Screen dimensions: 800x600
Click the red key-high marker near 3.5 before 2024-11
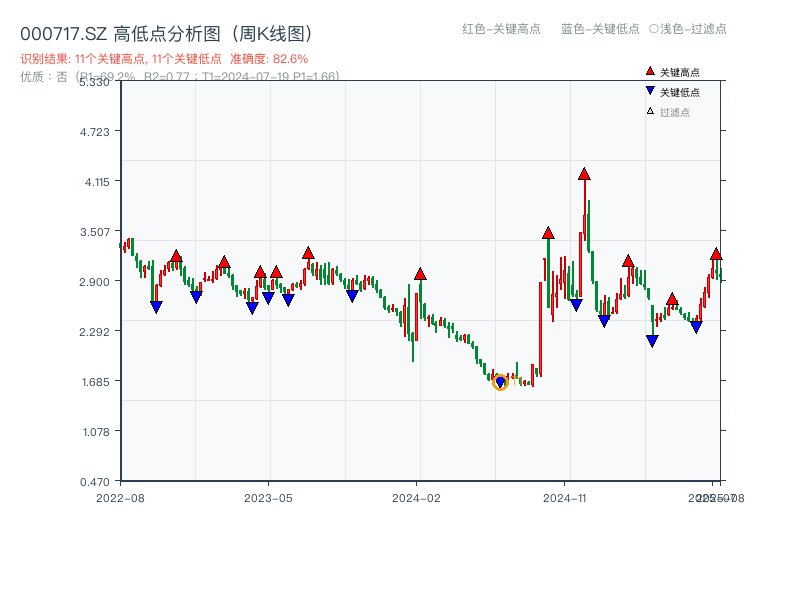548,233
